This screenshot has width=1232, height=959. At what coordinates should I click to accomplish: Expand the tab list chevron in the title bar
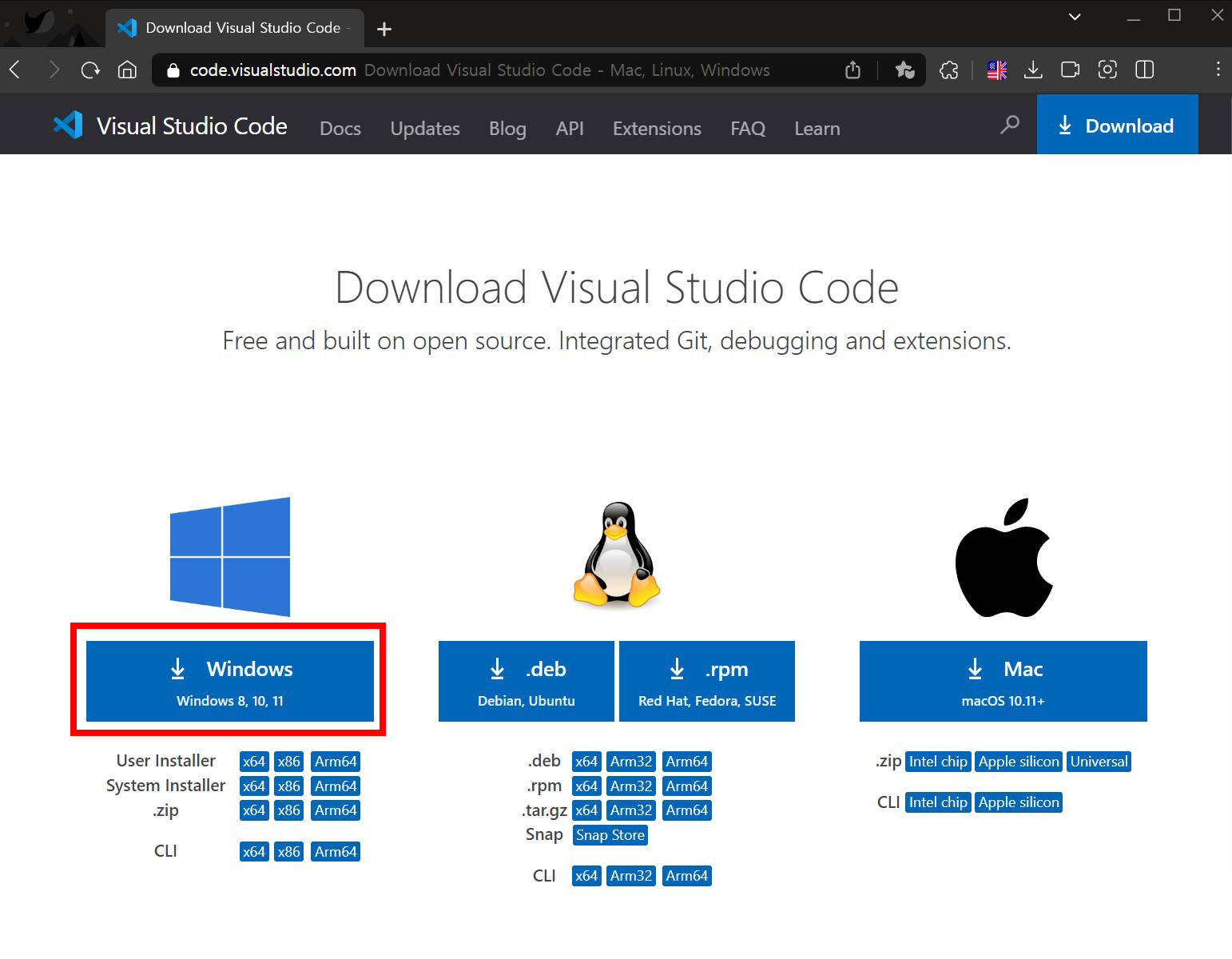(1075, 16)
